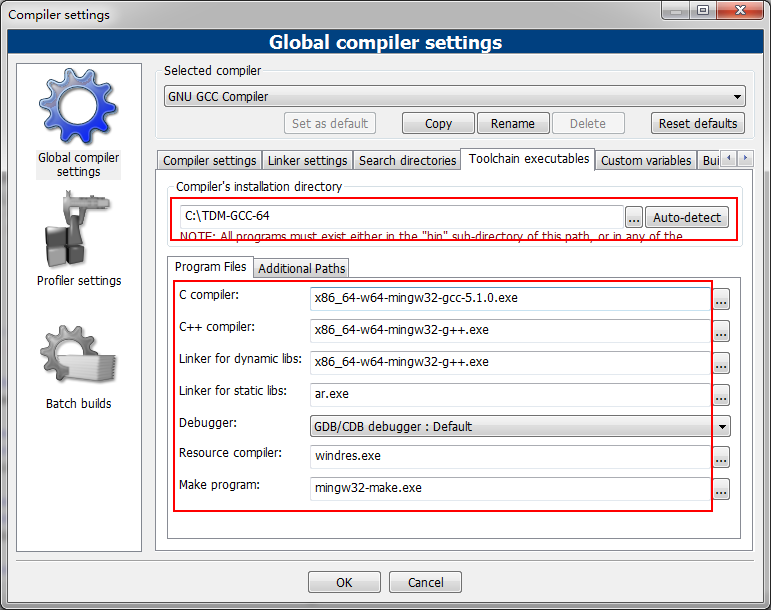The height and width of the screenshot is (610, 771).
Task: Confirm with the OK button
Action: (344, 582)
